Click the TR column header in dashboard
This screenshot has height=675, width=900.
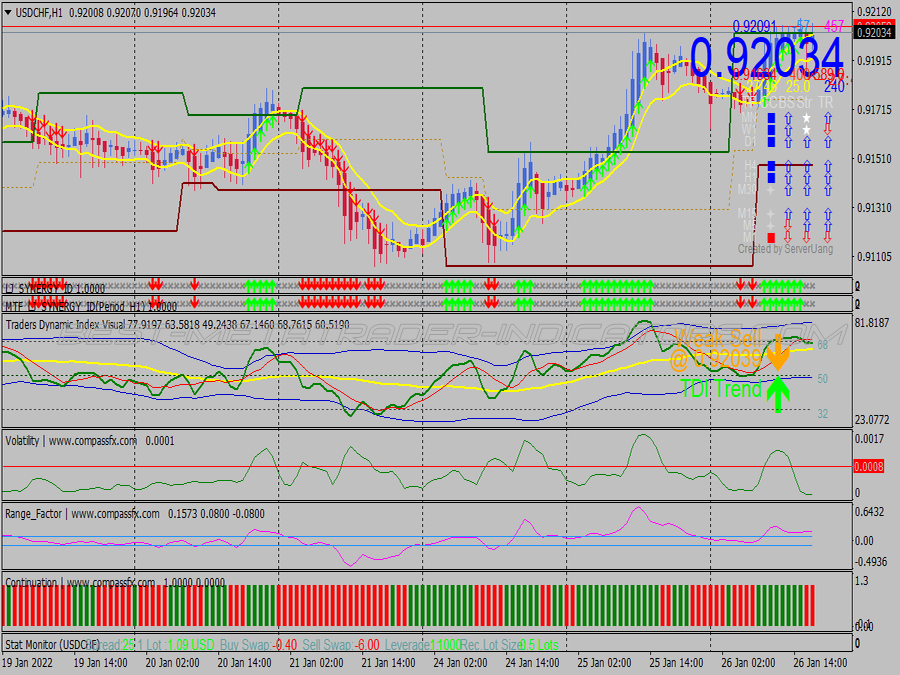pyautogui.click(x=826, y=102)
